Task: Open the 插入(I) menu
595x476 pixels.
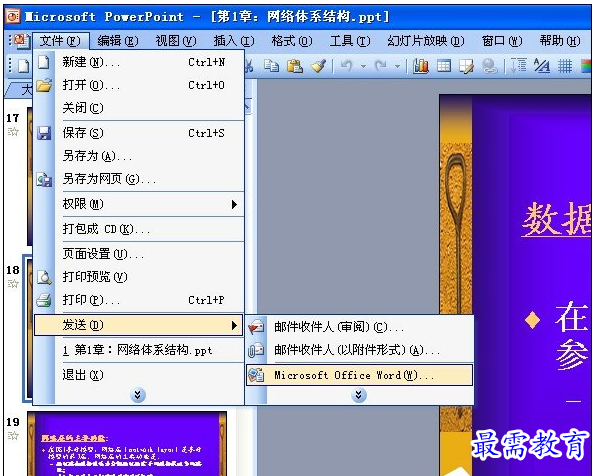Action: pos(234,41)
